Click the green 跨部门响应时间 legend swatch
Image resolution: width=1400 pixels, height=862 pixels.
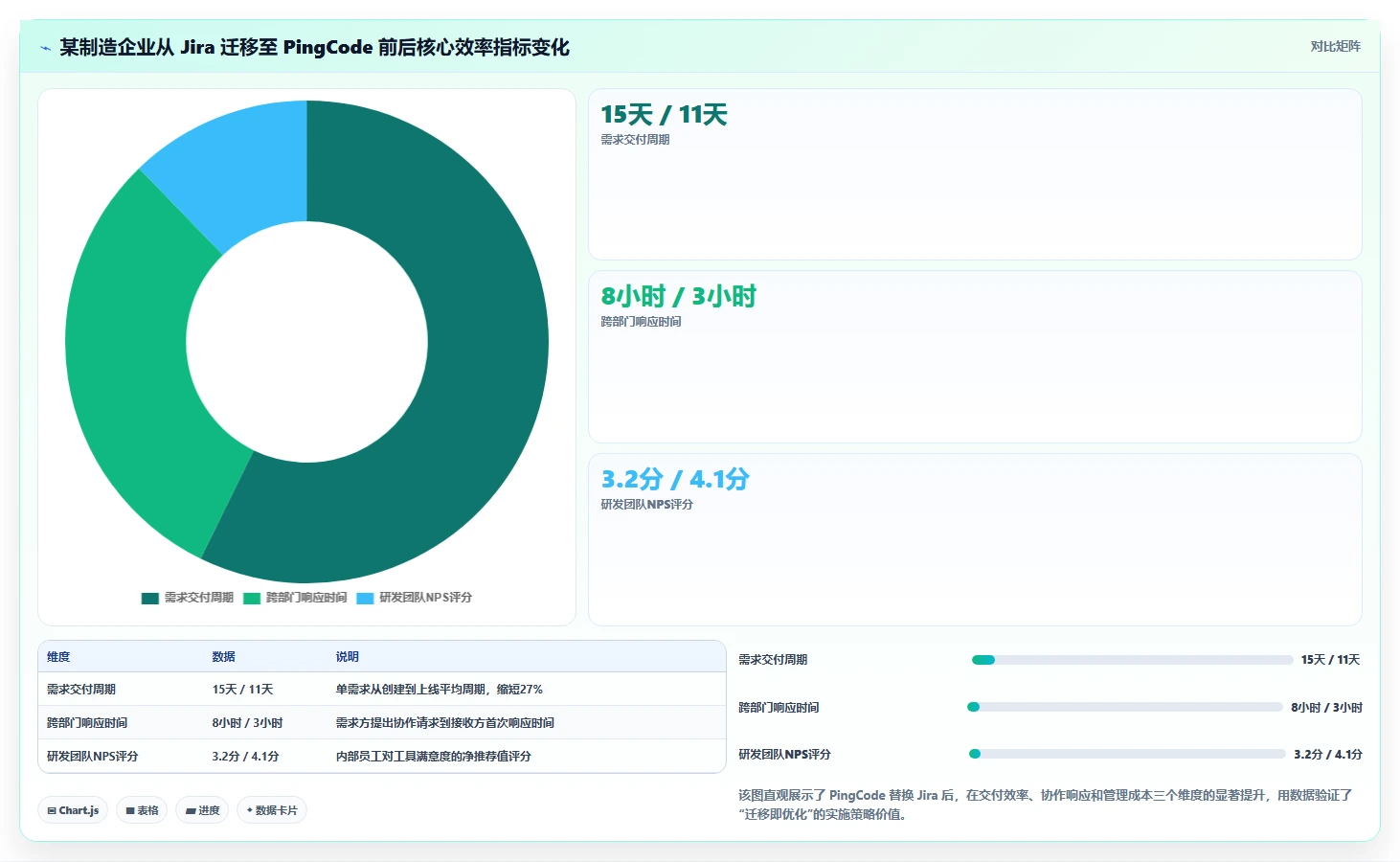click(252, 599)
